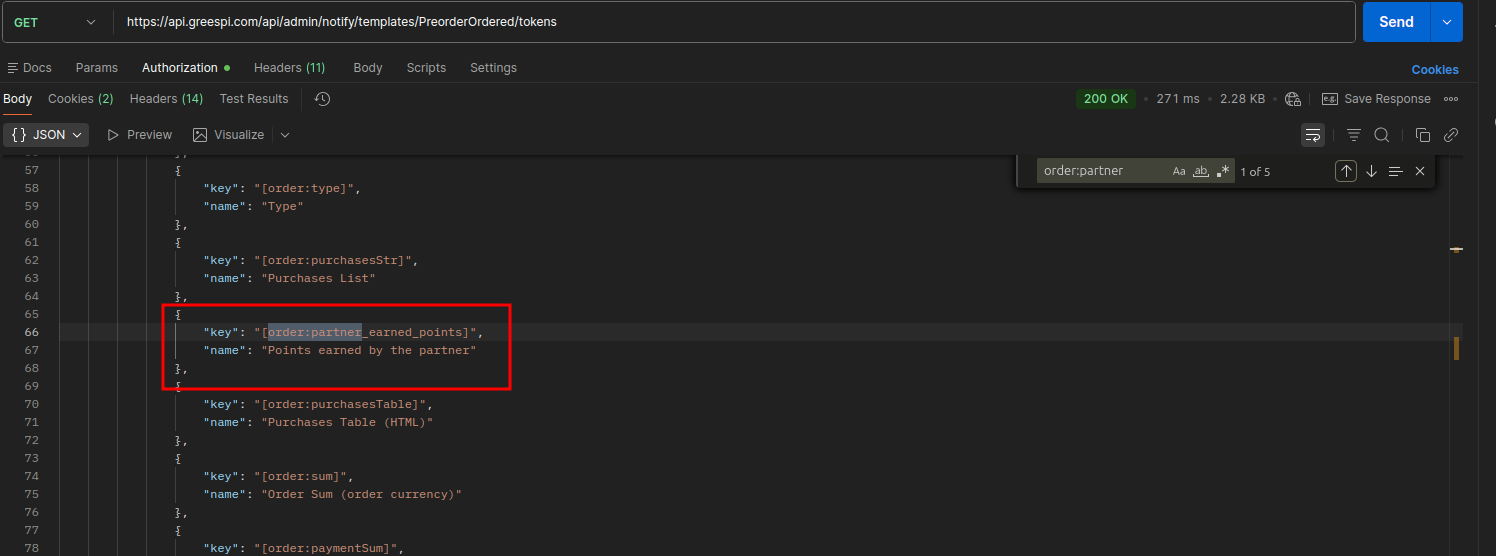This screenshot has width=1496, height=556.
Task: Toggle regular expression search option
Action: [1223, 171]
